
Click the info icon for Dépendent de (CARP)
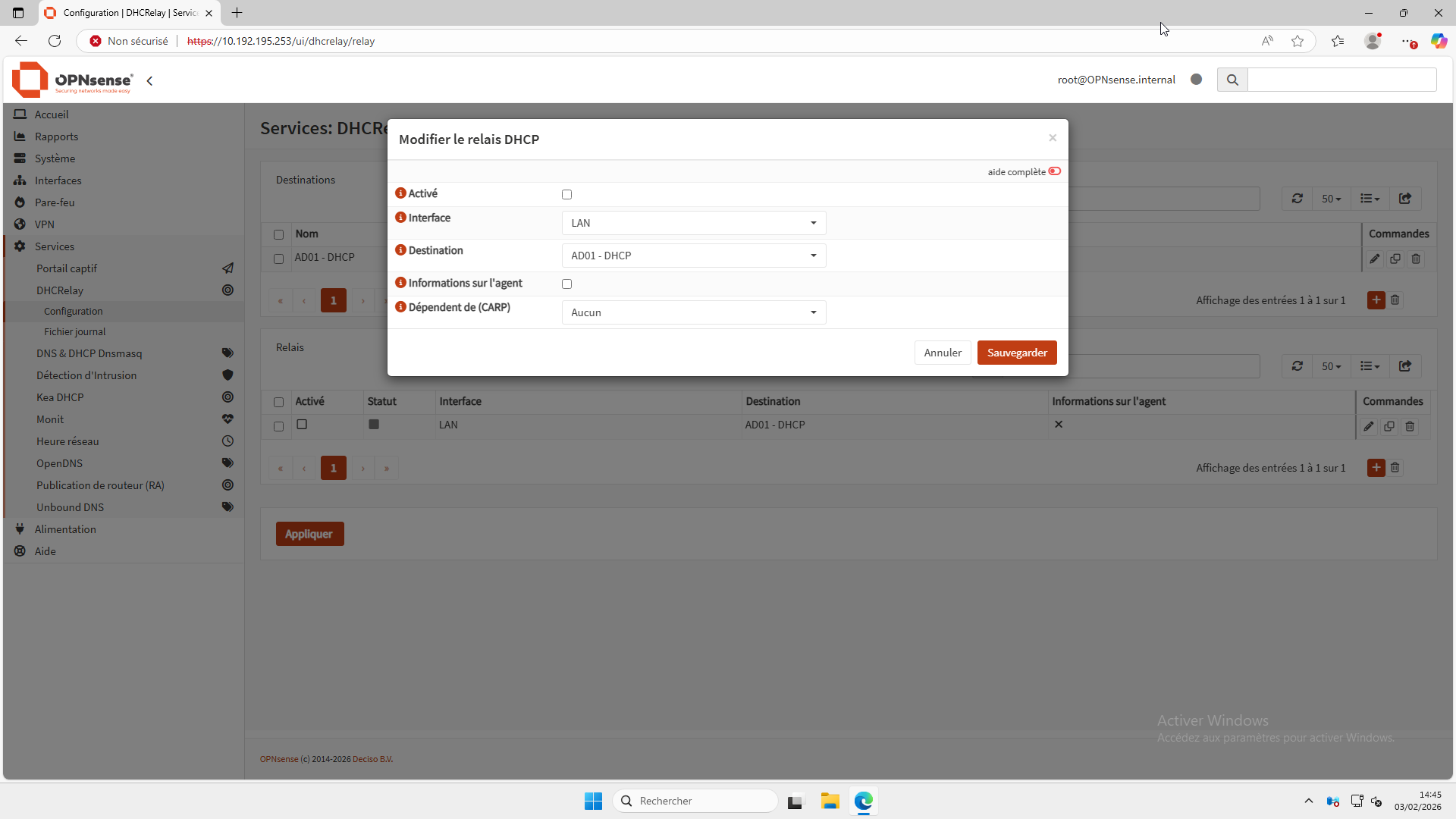(x=400, y=307)
